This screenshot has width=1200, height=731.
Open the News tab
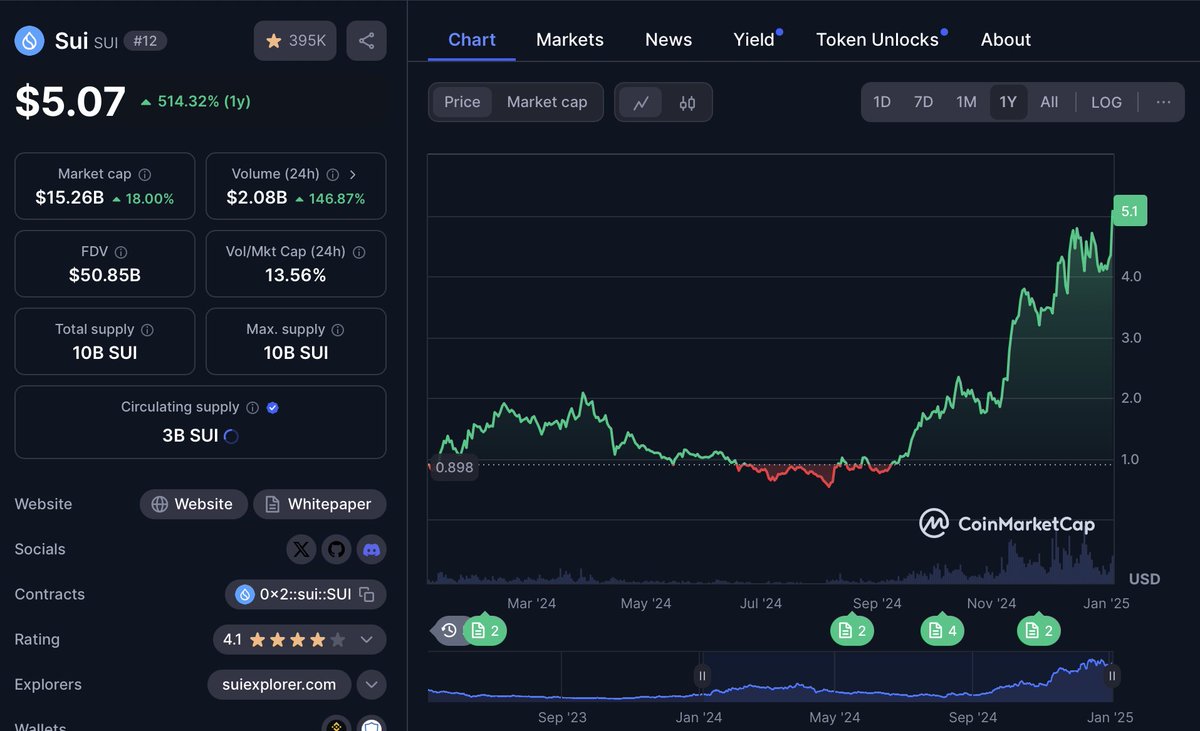coord(668,40)
